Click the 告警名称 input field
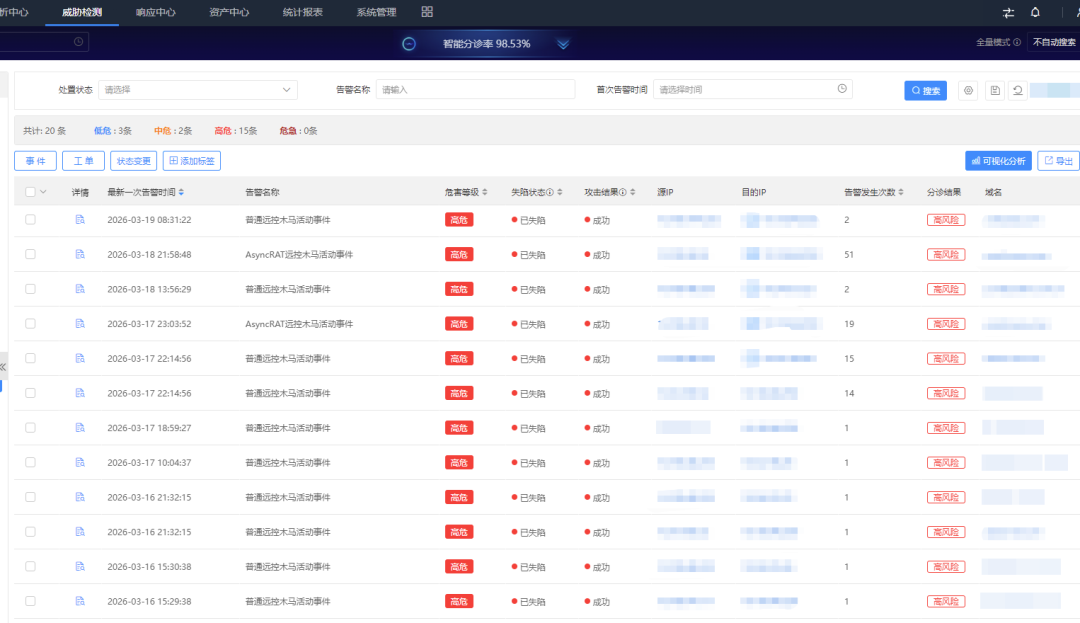The height and width of the screenshot is (623, 1080). tap(475, 90)
